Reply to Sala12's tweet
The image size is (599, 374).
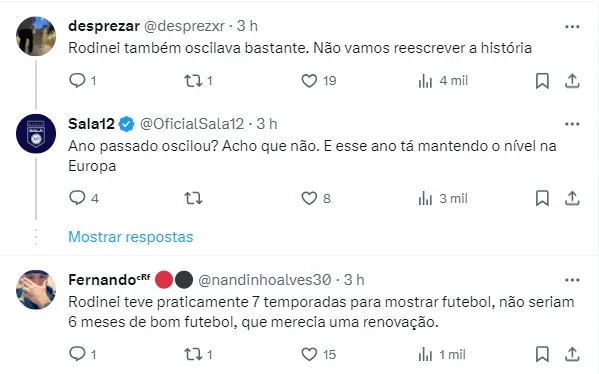tap(77, 198)
